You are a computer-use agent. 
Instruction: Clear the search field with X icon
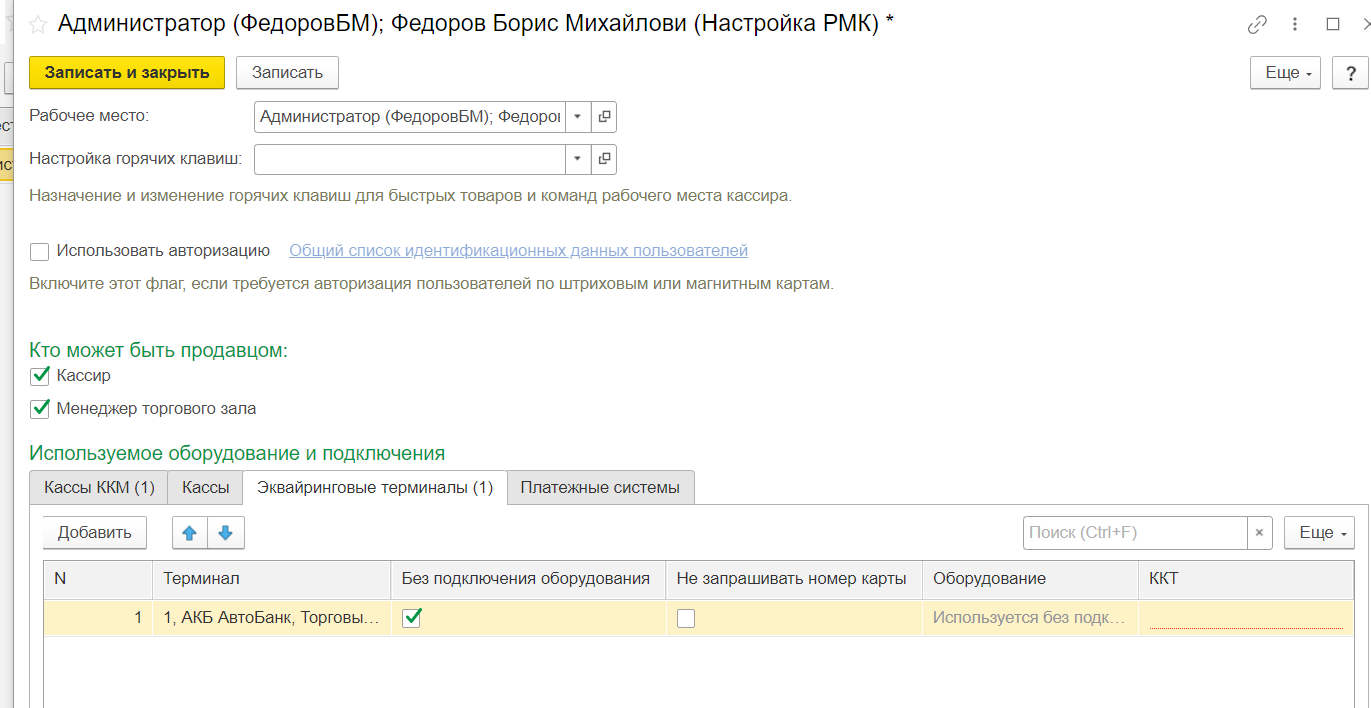pyautogui.click(x=1259, y=533)
